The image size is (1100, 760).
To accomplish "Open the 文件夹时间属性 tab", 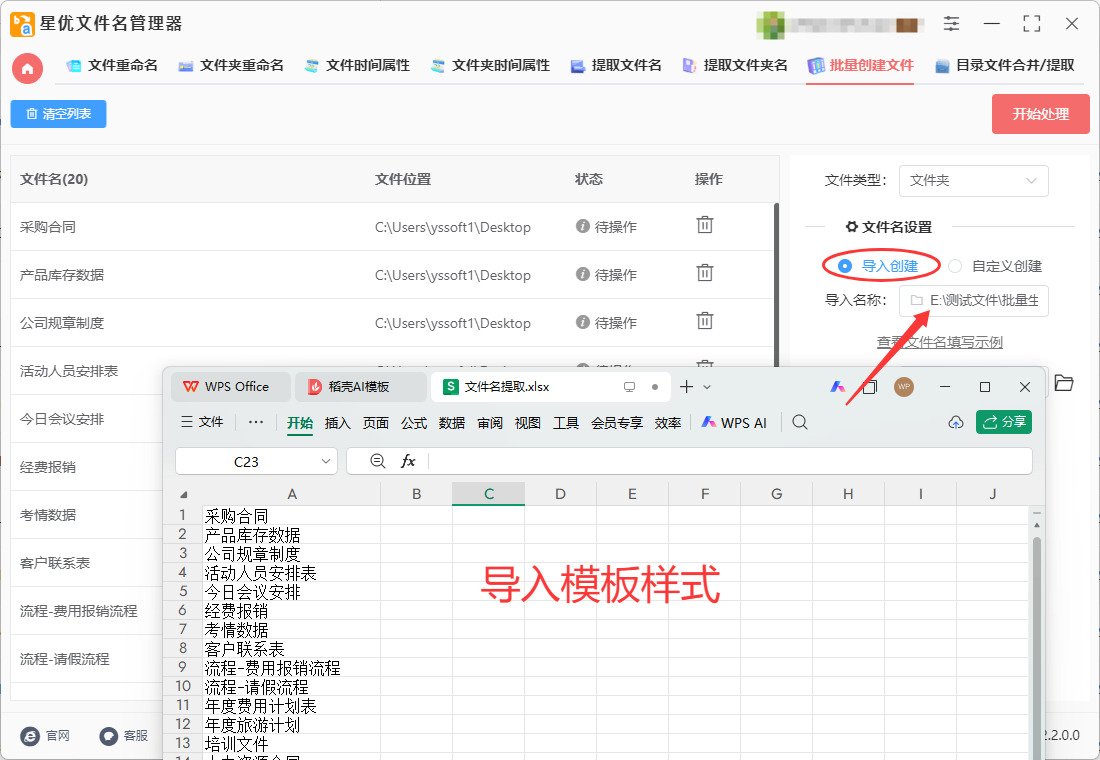I will tap(490, 65).
